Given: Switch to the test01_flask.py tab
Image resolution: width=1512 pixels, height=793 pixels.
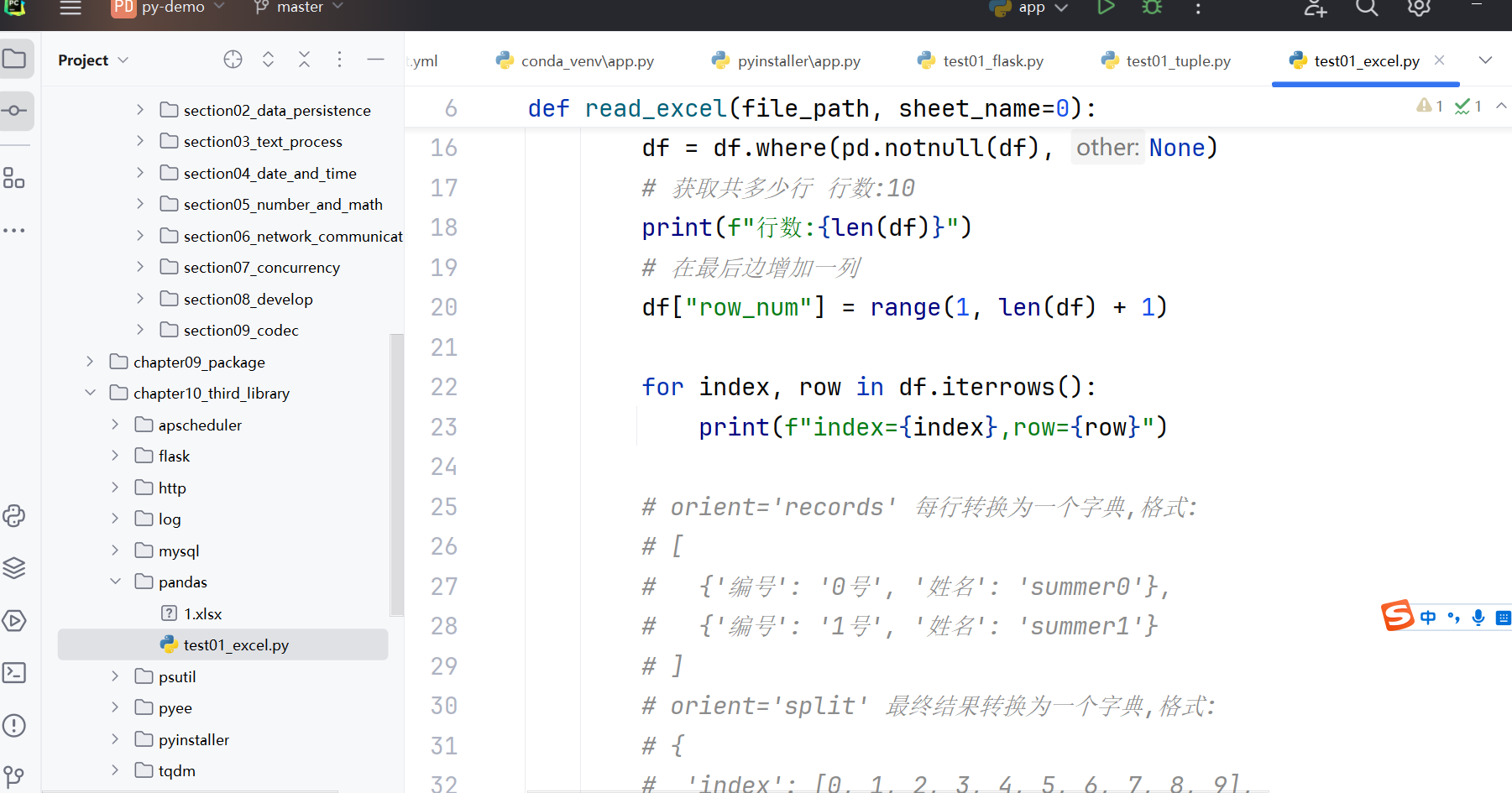Looking at the screenshot, I should click(x=981, y=60).
